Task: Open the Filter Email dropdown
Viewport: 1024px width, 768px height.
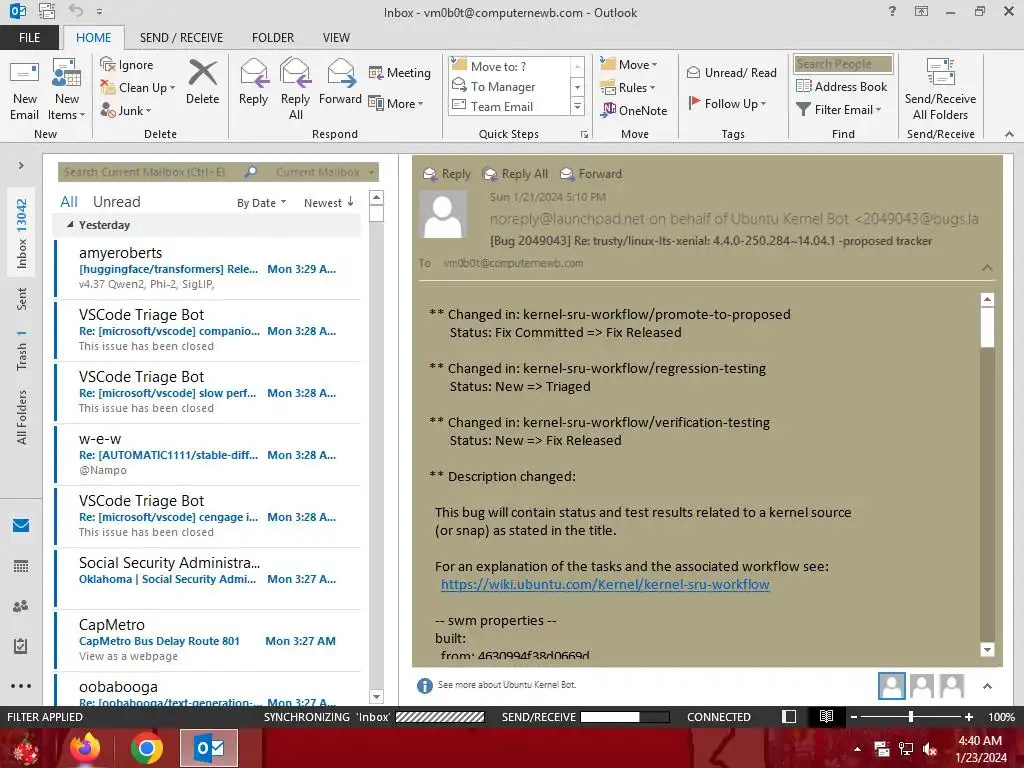Action: pos(839,110)
